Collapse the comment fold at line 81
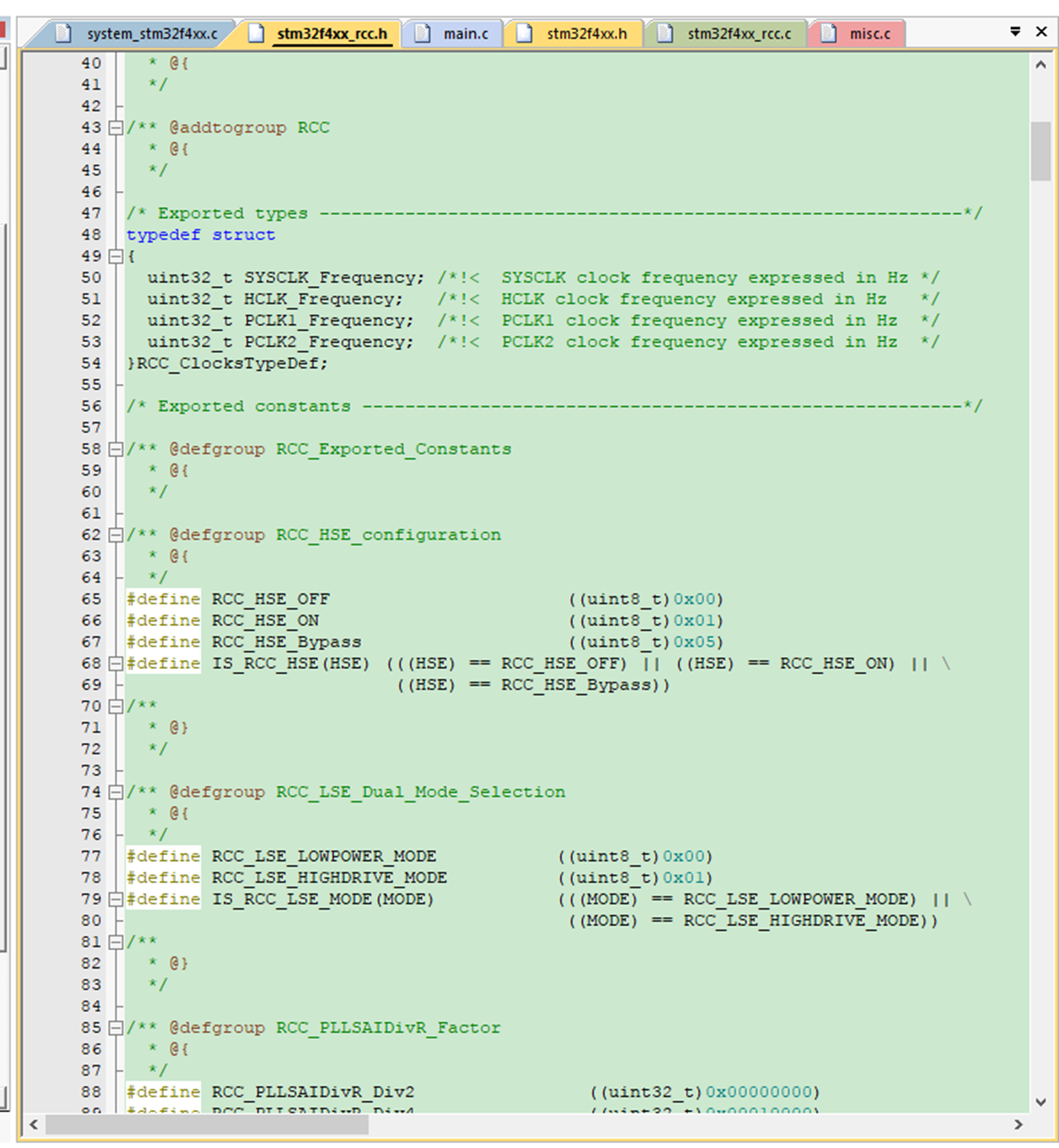 click(116, 942)
